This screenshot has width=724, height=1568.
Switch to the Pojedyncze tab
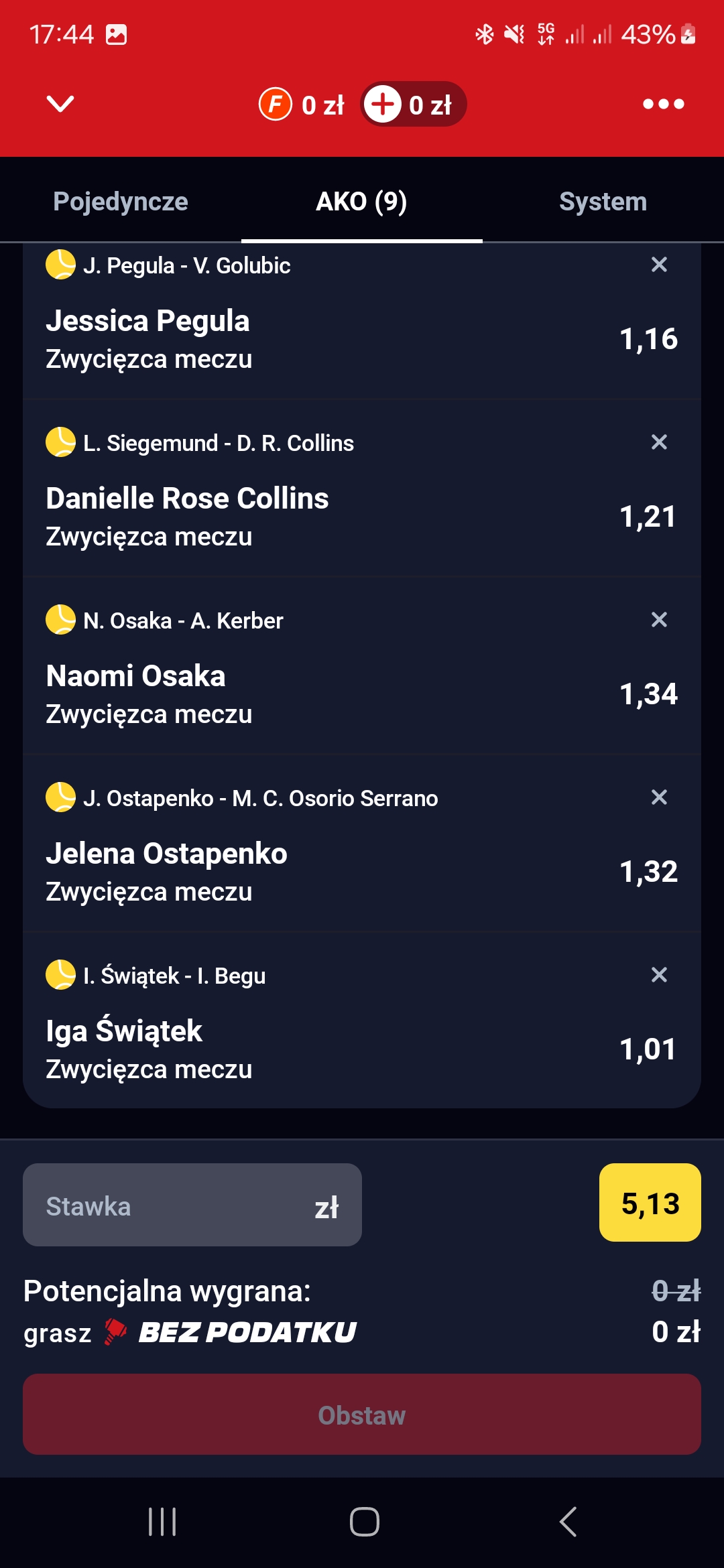point(121,201)
